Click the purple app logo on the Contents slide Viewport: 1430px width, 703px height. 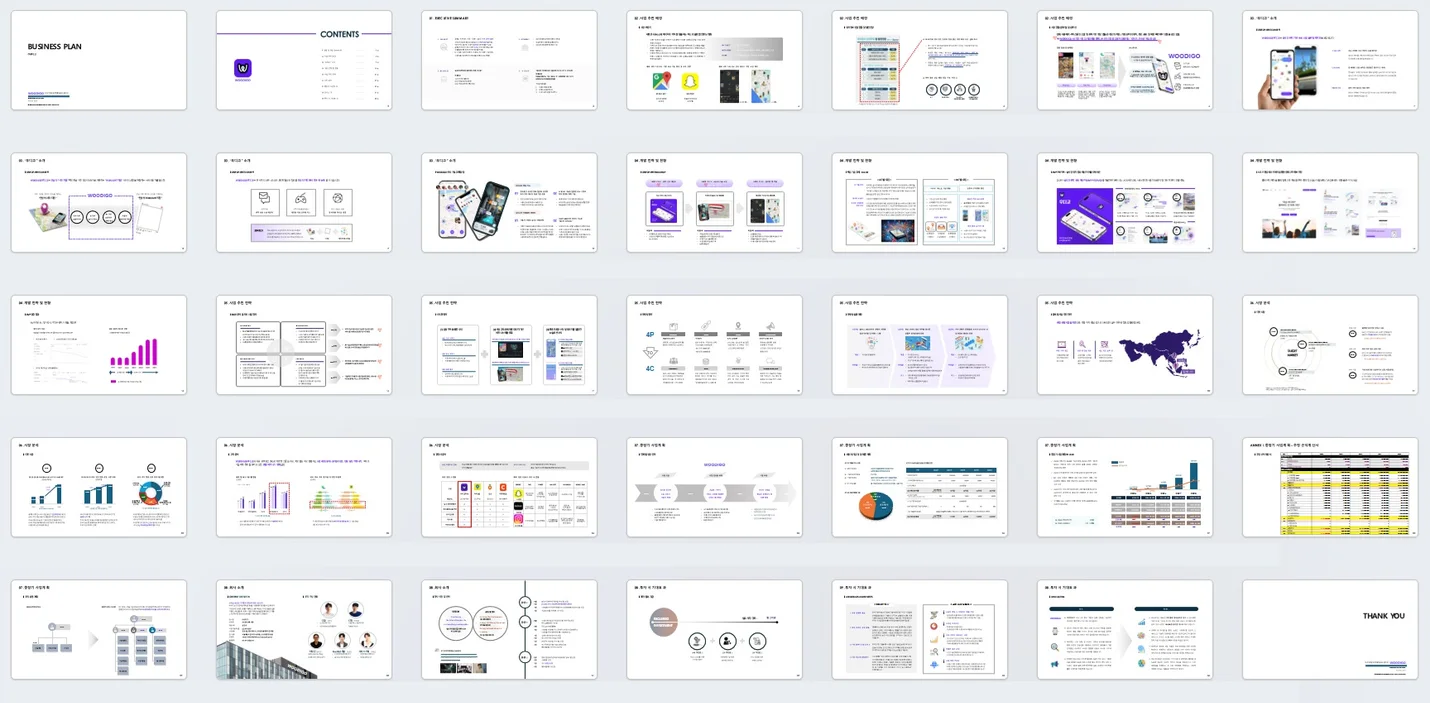[x=243, y=68]
